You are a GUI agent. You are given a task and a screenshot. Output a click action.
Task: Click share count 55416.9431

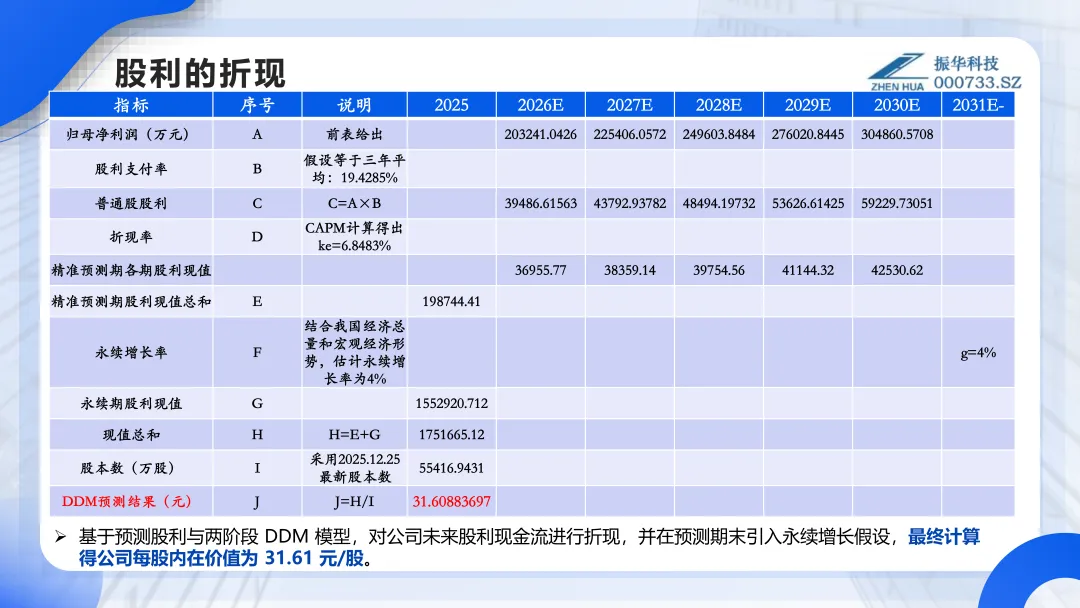(451, 468)
